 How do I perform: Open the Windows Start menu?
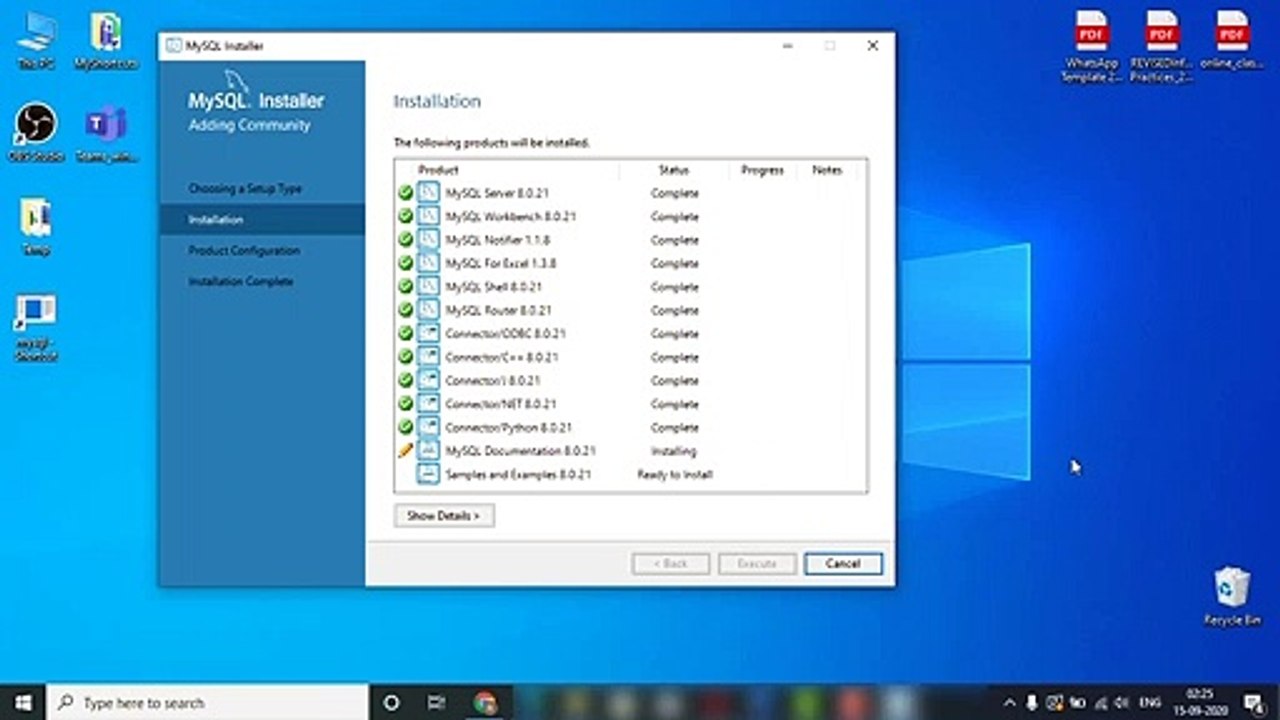(x=22, y=702)
